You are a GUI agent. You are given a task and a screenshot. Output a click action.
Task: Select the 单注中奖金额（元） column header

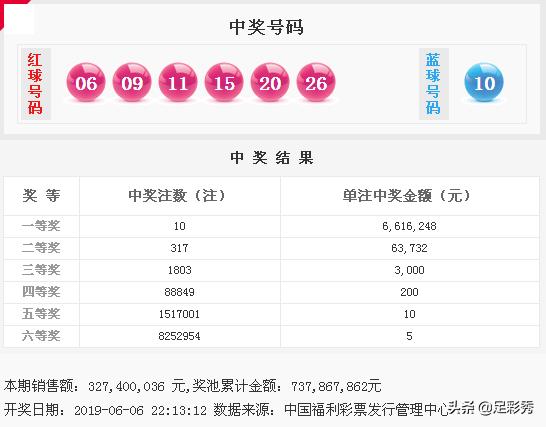(407, 195)
